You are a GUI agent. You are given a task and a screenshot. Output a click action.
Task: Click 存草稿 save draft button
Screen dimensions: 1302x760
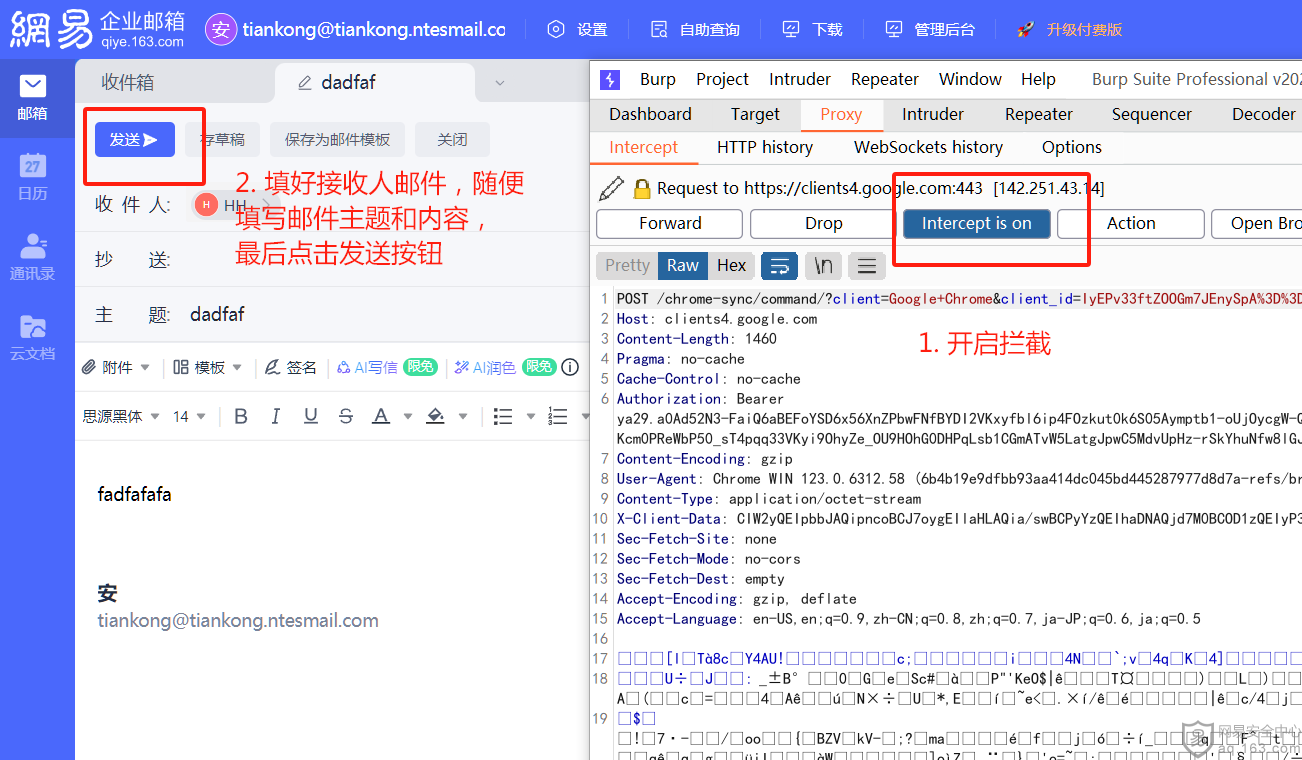click(222, 140)
